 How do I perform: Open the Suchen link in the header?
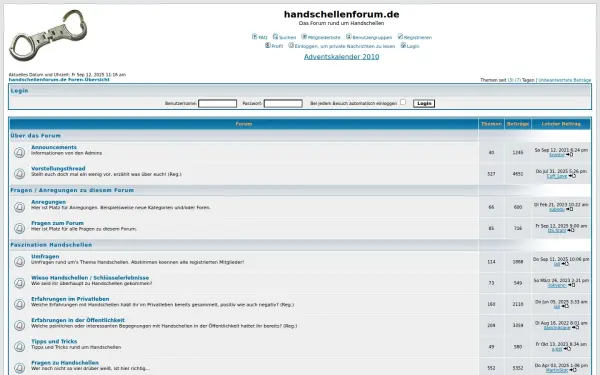point(287,38)
